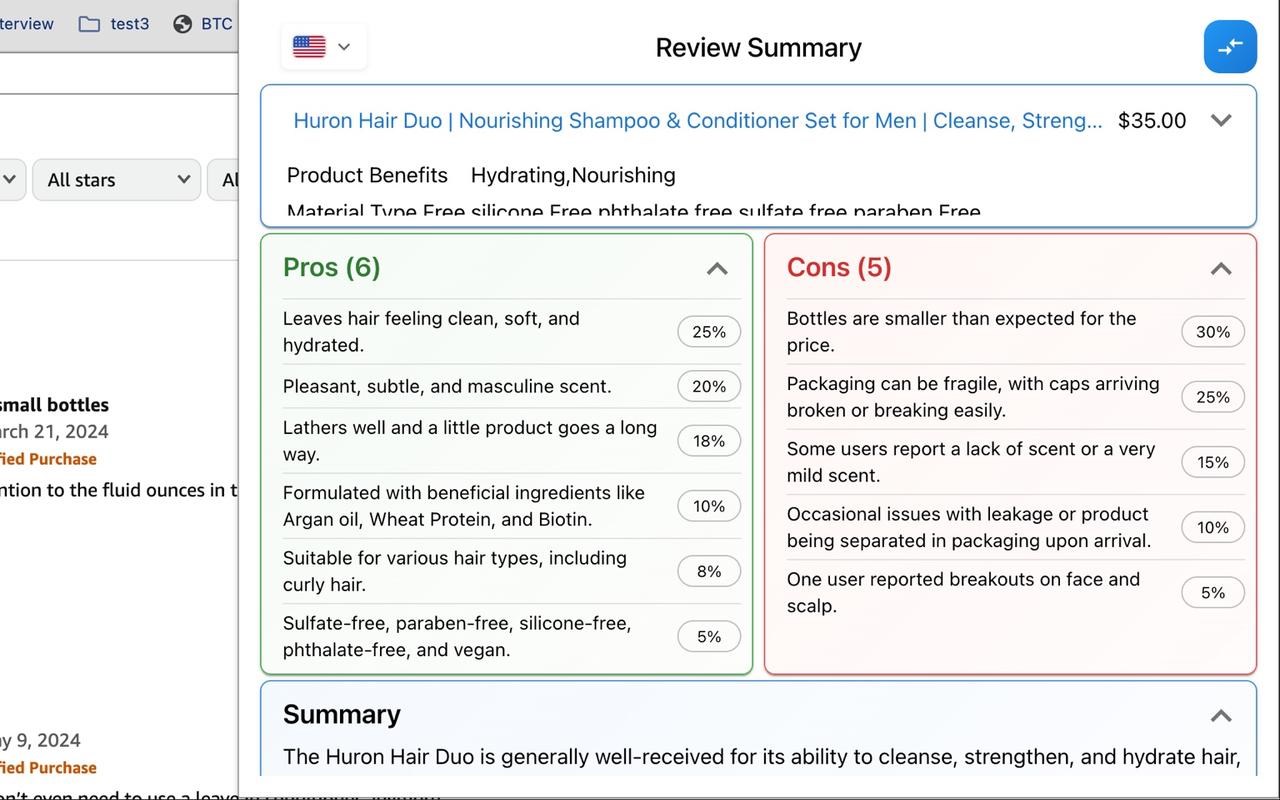The height and width of the screenshot is (800, 1280).
Task: Select the fragile packaging con item
Action: tap(973, 397)
